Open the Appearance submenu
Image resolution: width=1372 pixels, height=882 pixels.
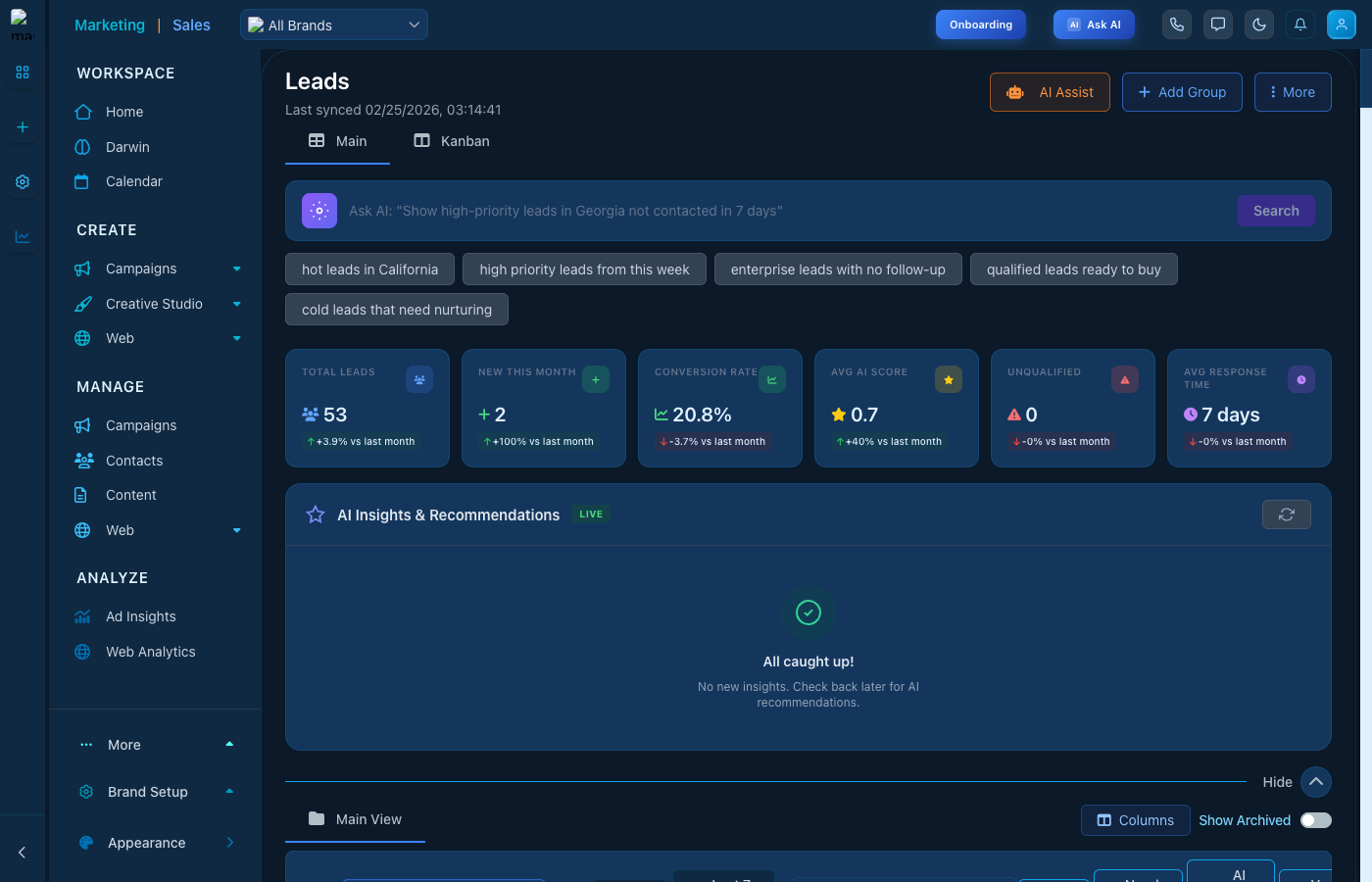tap(230, 843)
